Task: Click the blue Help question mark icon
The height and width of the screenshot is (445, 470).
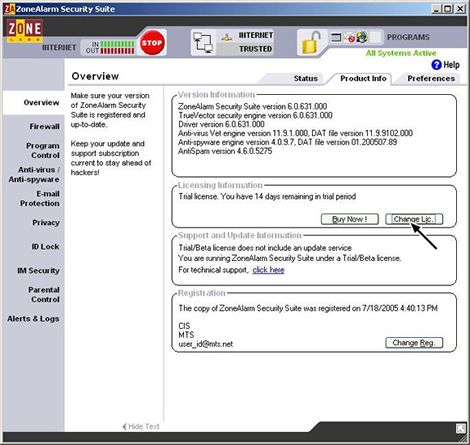Action: (x=436, y=65)
